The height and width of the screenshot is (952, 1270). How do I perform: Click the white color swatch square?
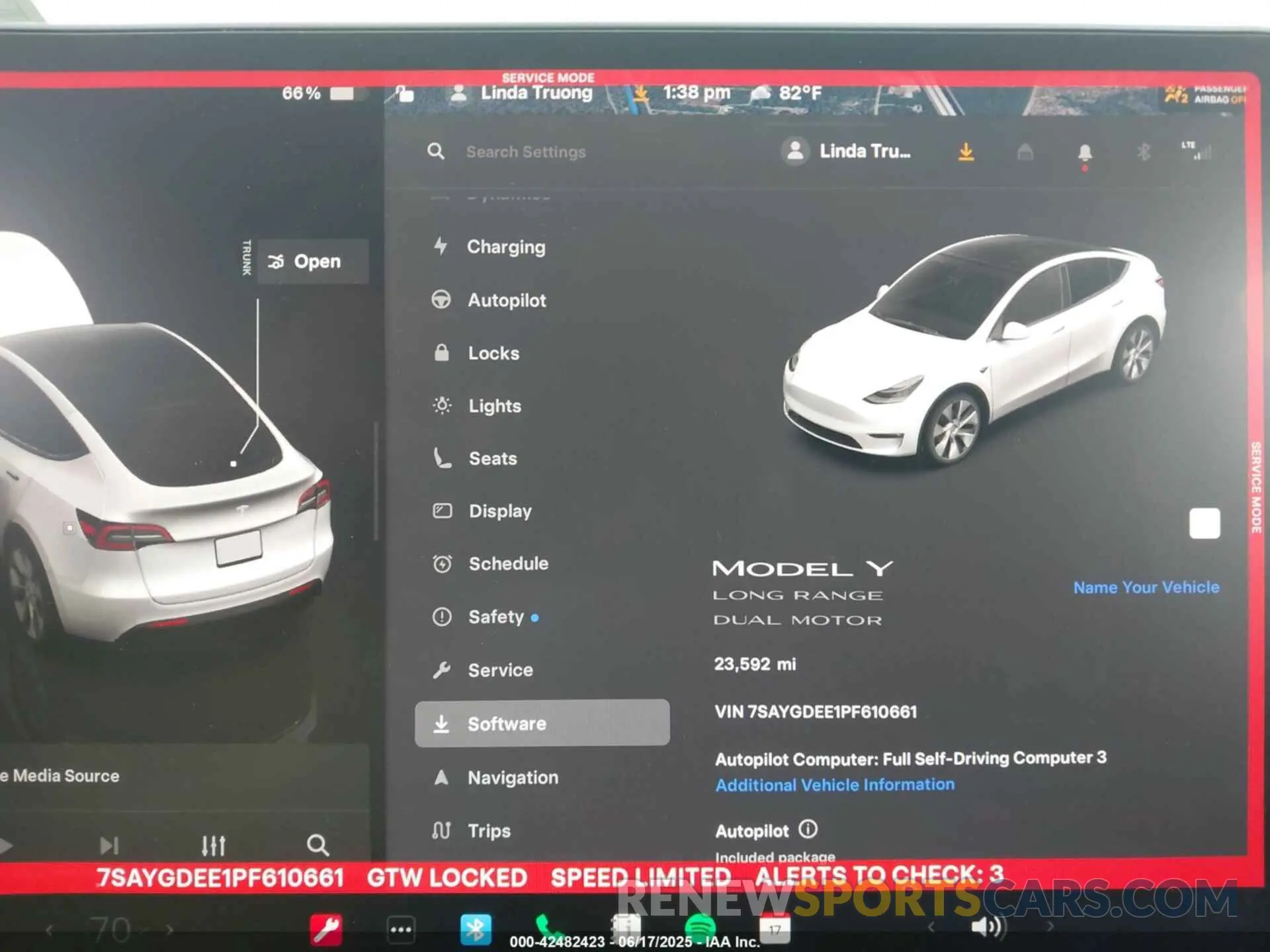[1205, 524]
